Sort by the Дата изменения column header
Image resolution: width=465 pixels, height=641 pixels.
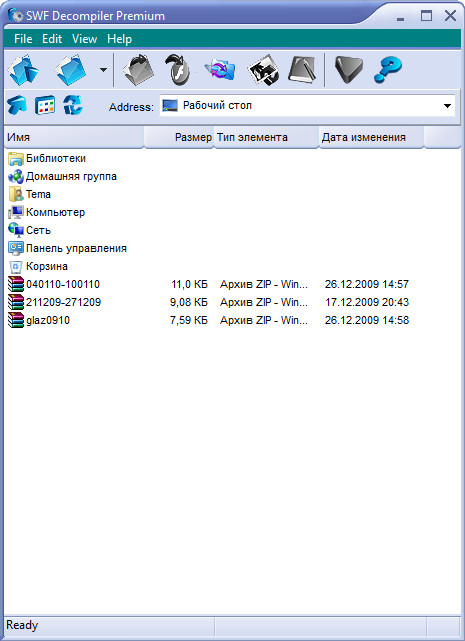pyautogui.click(x=371, y=137)
